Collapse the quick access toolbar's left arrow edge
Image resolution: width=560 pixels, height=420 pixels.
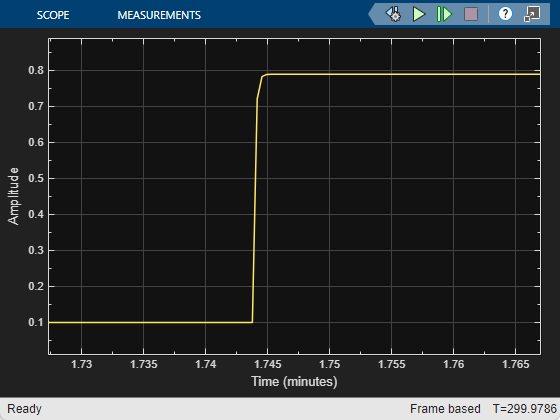coord(372,14)
